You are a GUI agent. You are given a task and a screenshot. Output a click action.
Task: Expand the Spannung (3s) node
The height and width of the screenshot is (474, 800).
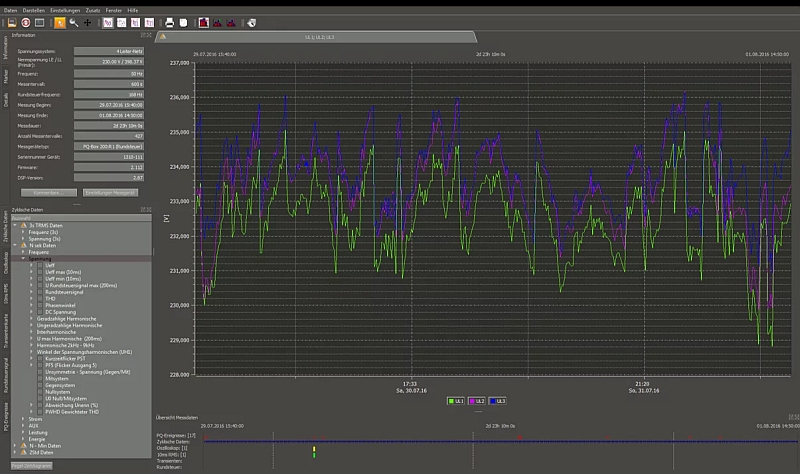click(23, 238)
